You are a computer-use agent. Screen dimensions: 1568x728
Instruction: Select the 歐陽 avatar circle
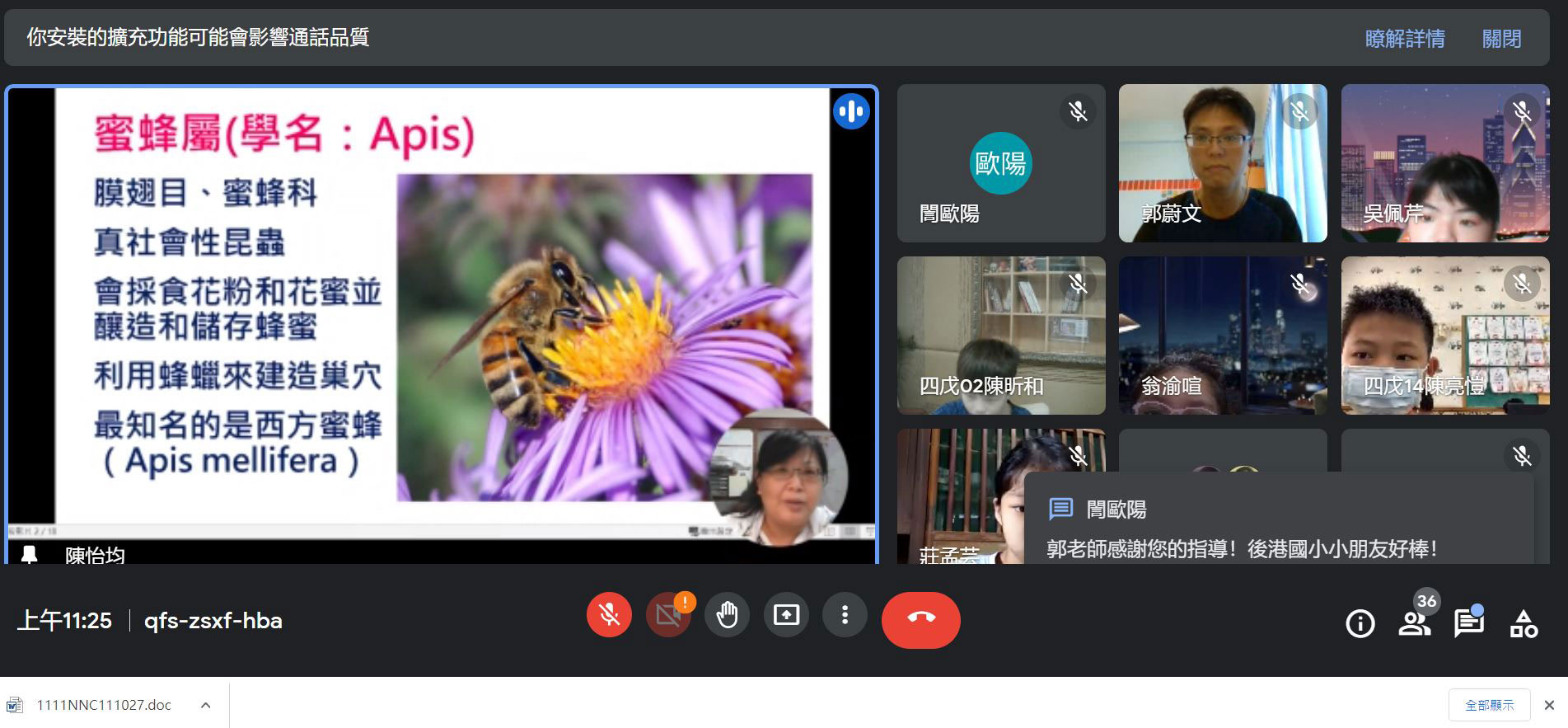(x=1000, y=163)
